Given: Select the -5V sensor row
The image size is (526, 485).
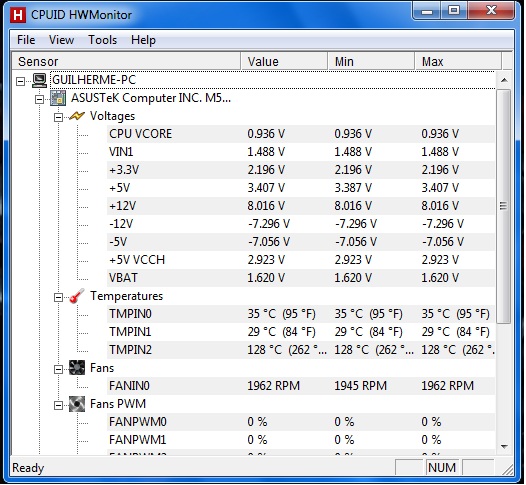Looking at the screenshot, I should click(x=301, y=242).
